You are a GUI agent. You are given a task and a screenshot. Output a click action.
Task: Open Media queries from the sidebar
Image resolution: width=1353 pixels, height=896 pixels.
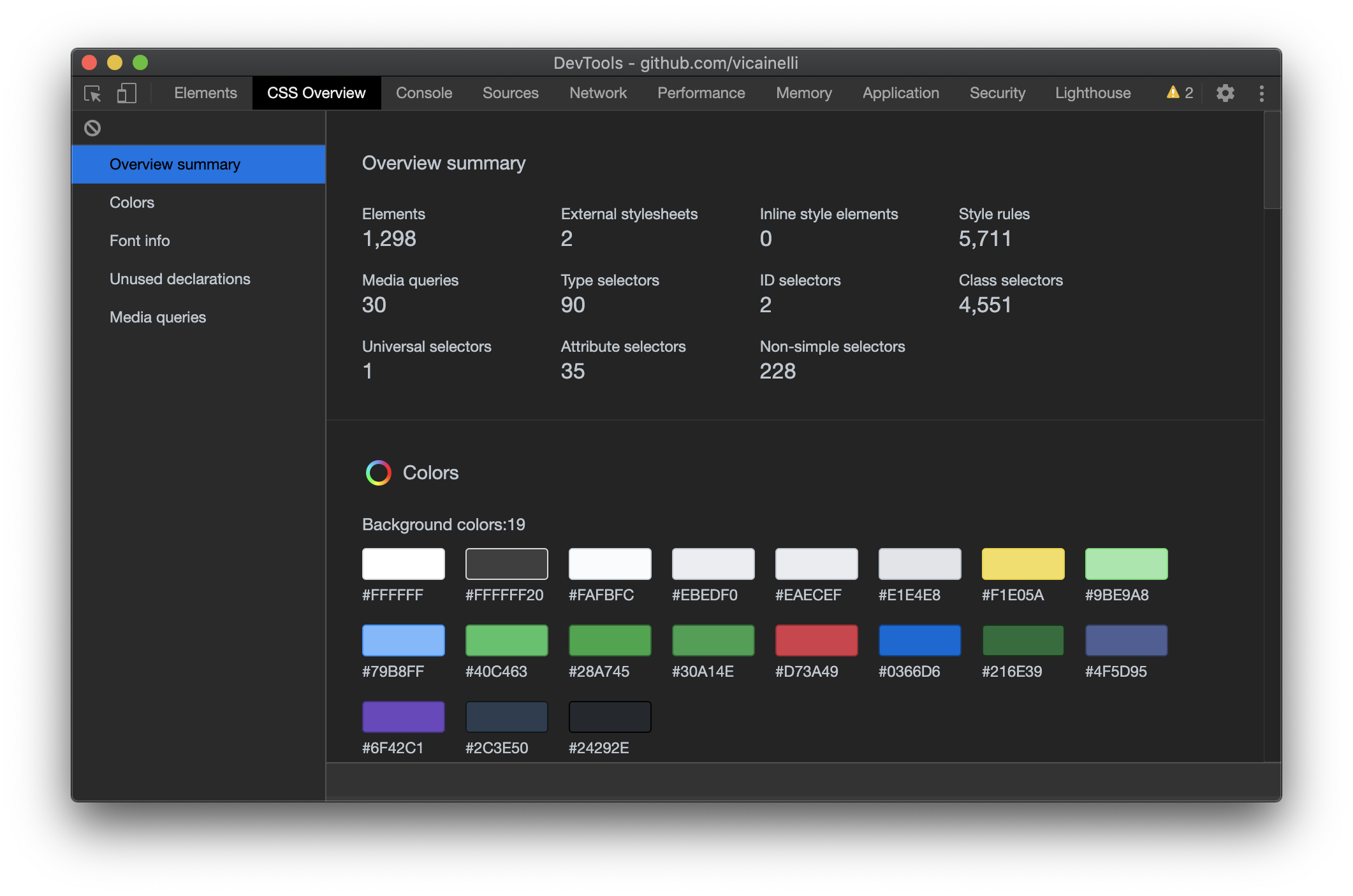coord(157,317)
